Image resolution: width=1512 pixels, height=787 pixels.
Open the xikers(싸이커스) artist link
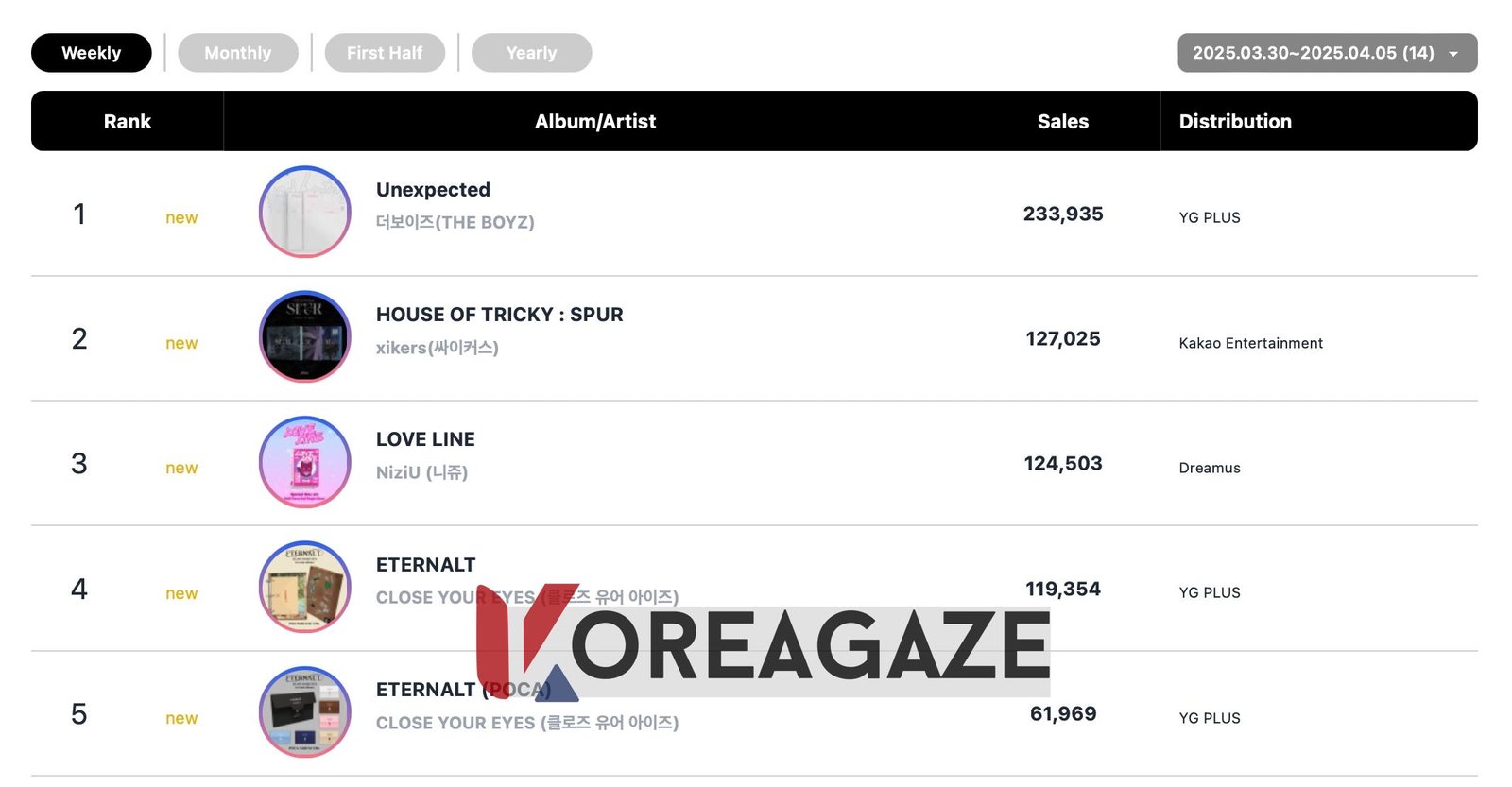click(x=437, y=348)
